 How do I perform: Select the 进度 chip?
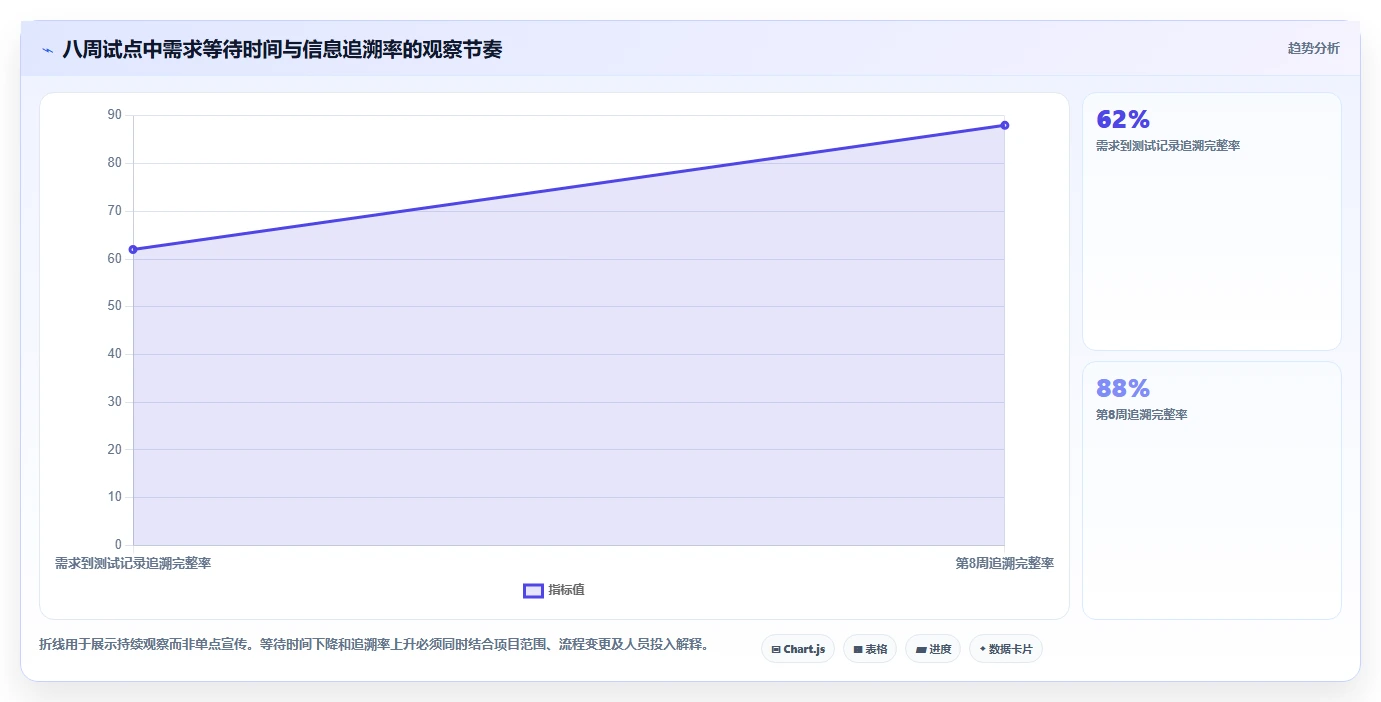(x=933, y=649)
